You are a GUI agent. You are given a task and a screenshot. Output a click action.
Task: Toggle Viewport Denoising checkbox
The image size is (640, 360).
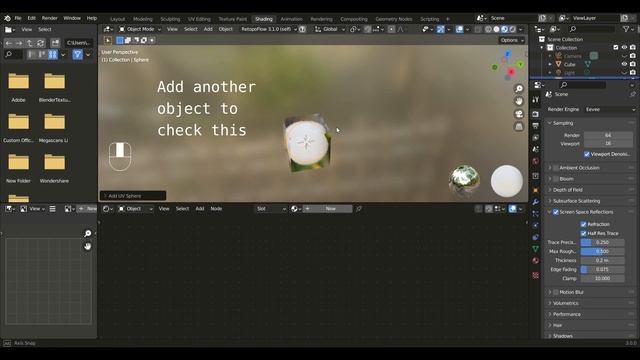pos(587,154)
